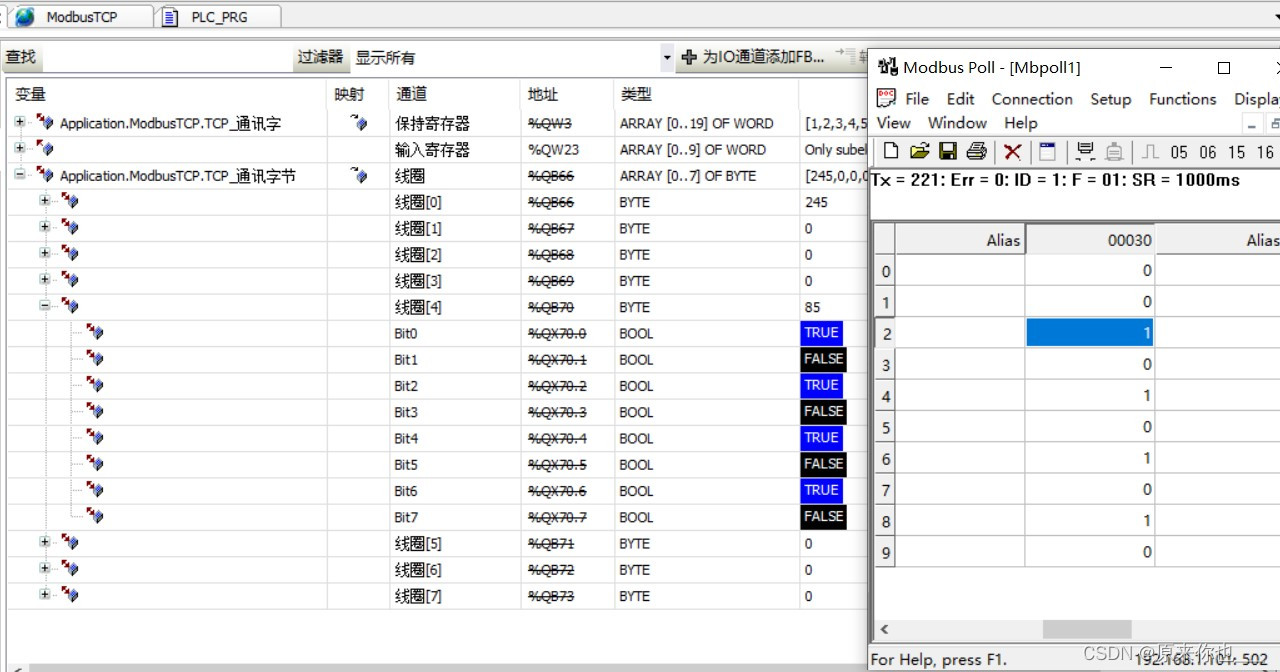Click the 地址 column header
The width and height of the screenshot is (1280, 672).
coord(567,94)
